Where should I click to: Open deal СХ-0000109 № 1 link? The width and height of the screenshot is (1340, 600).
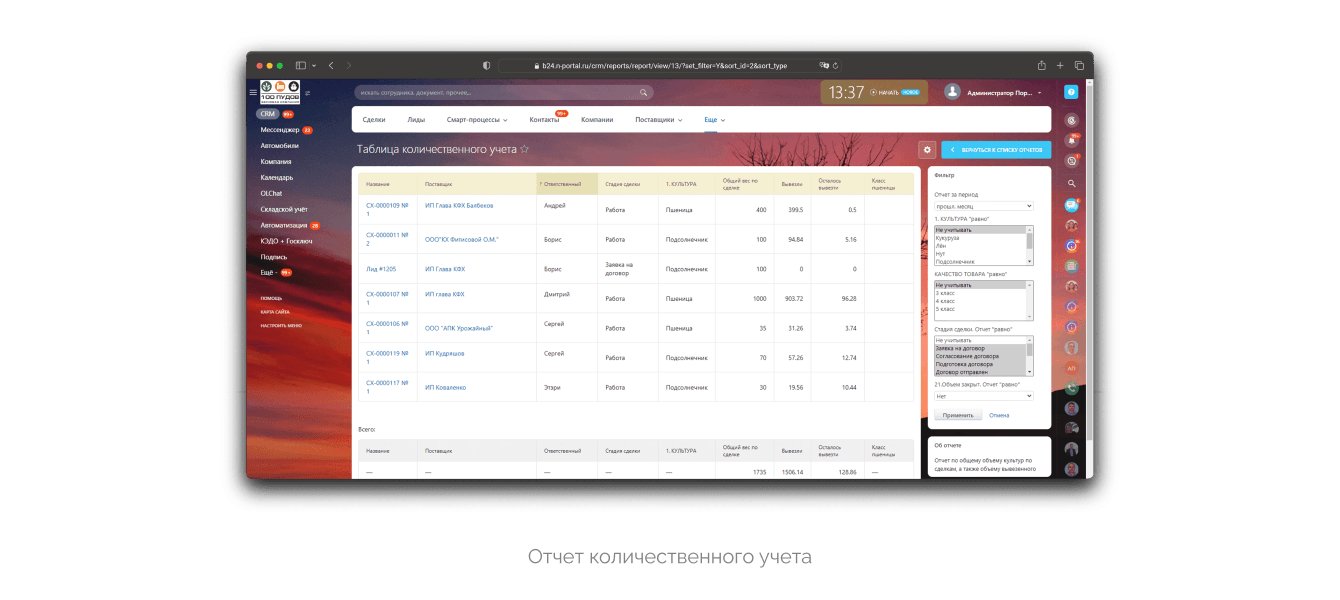click(388, 209)
